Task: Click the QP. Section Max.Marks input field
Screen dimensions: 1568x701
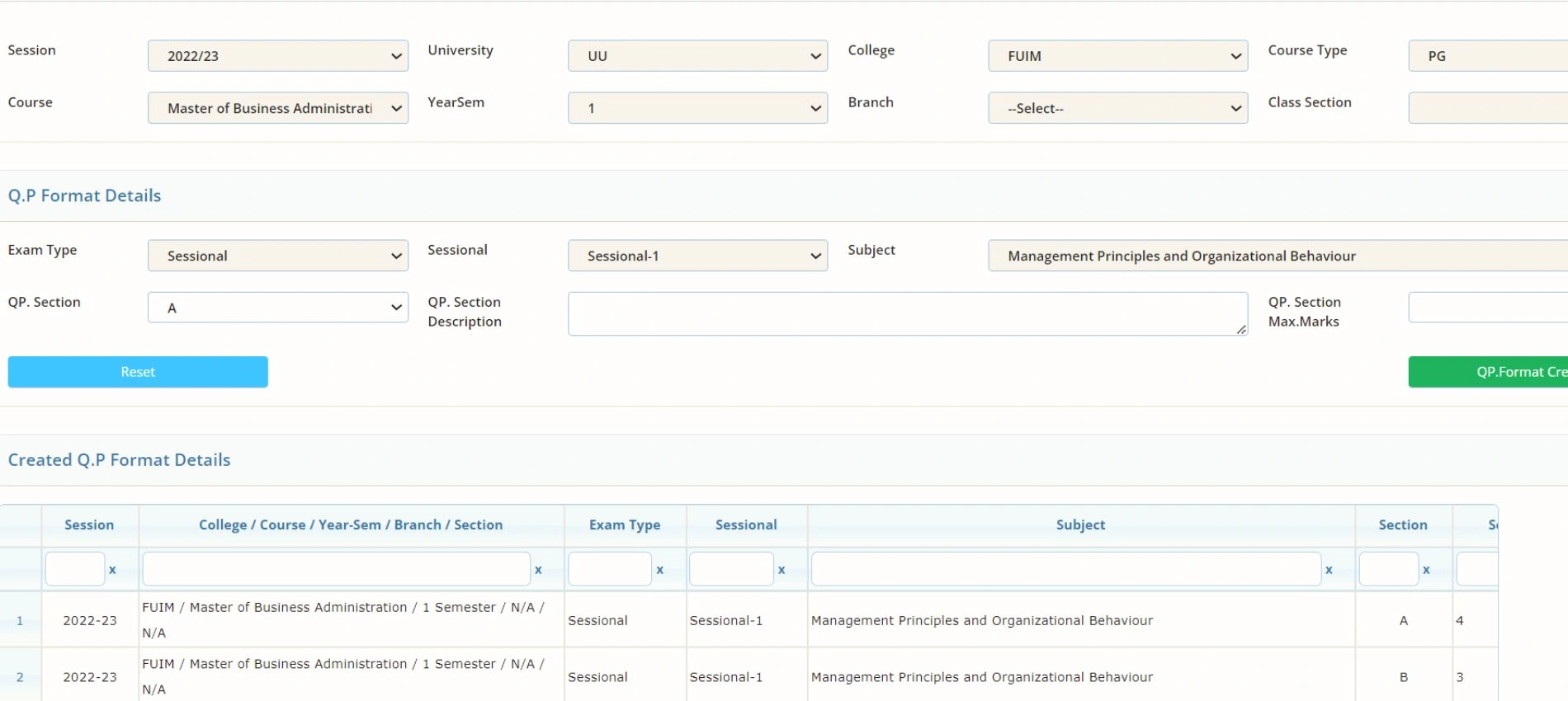Action: point(1488,307)
